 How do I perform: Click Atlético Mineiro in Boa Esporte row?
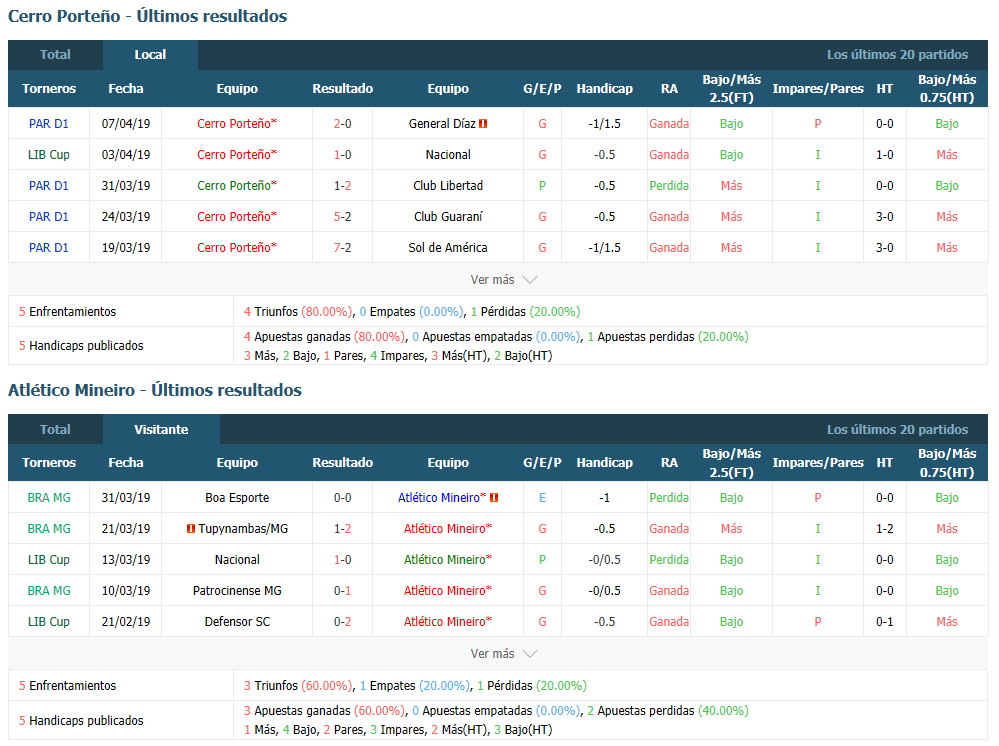(x=442, y=498)
